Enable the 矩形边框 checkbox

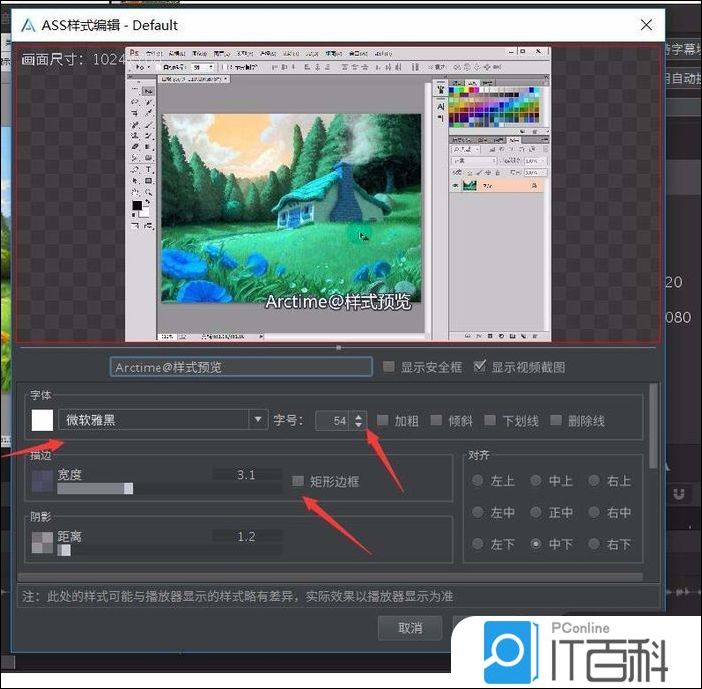298,481
